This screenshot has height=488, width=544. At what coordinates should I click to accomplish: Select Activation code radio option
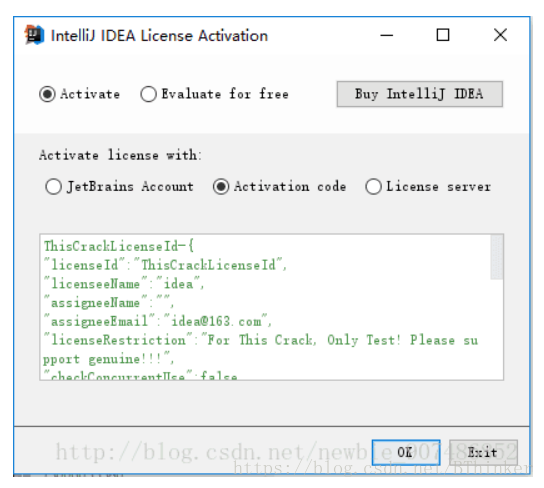[x=221, y=187]
